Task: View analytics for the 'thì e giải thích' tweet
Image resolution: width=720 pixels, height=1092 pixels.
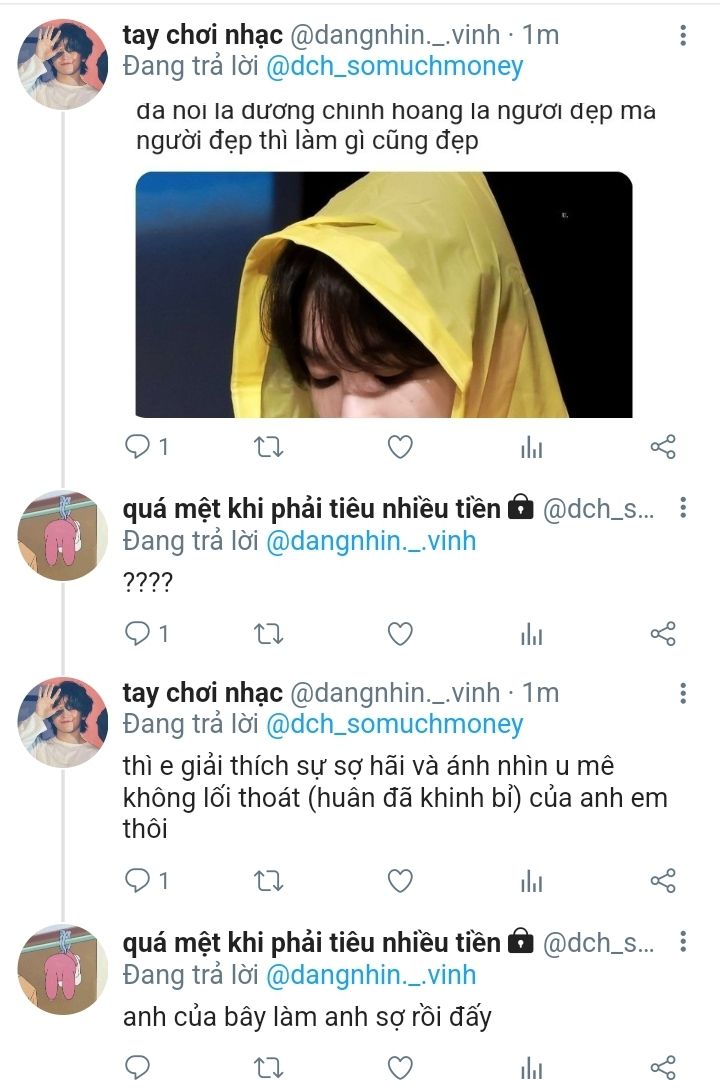Action: click(531, 882)
